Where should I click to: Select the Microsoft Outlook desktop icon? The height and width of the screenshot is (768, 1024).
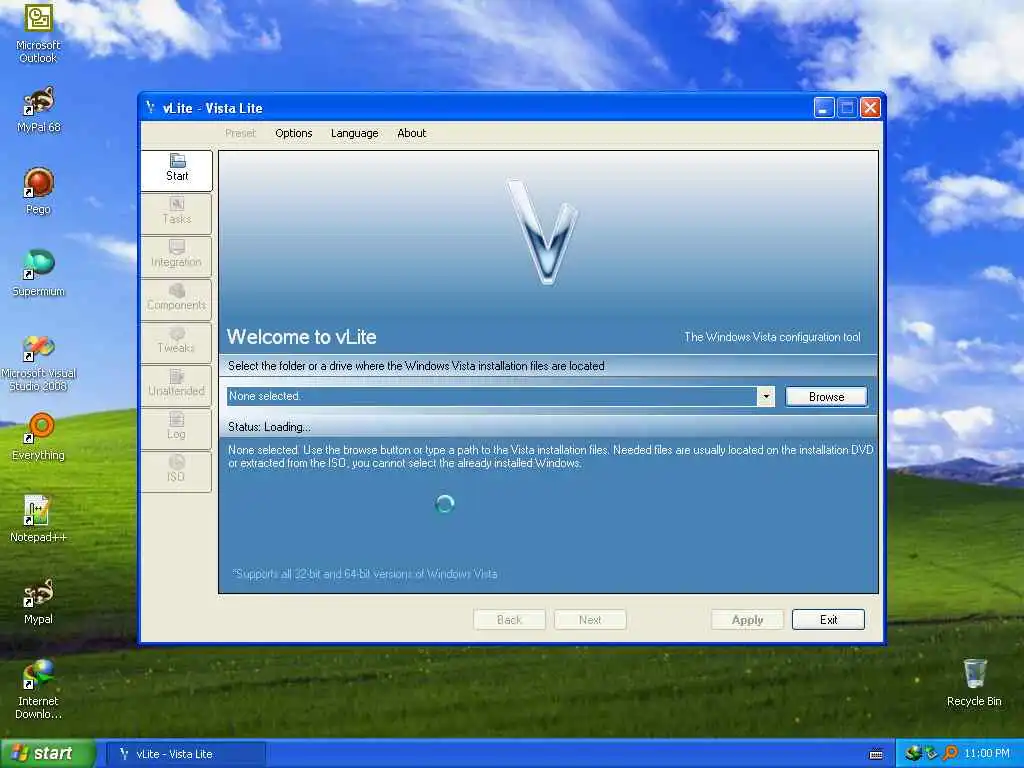(x=38, y=33)
